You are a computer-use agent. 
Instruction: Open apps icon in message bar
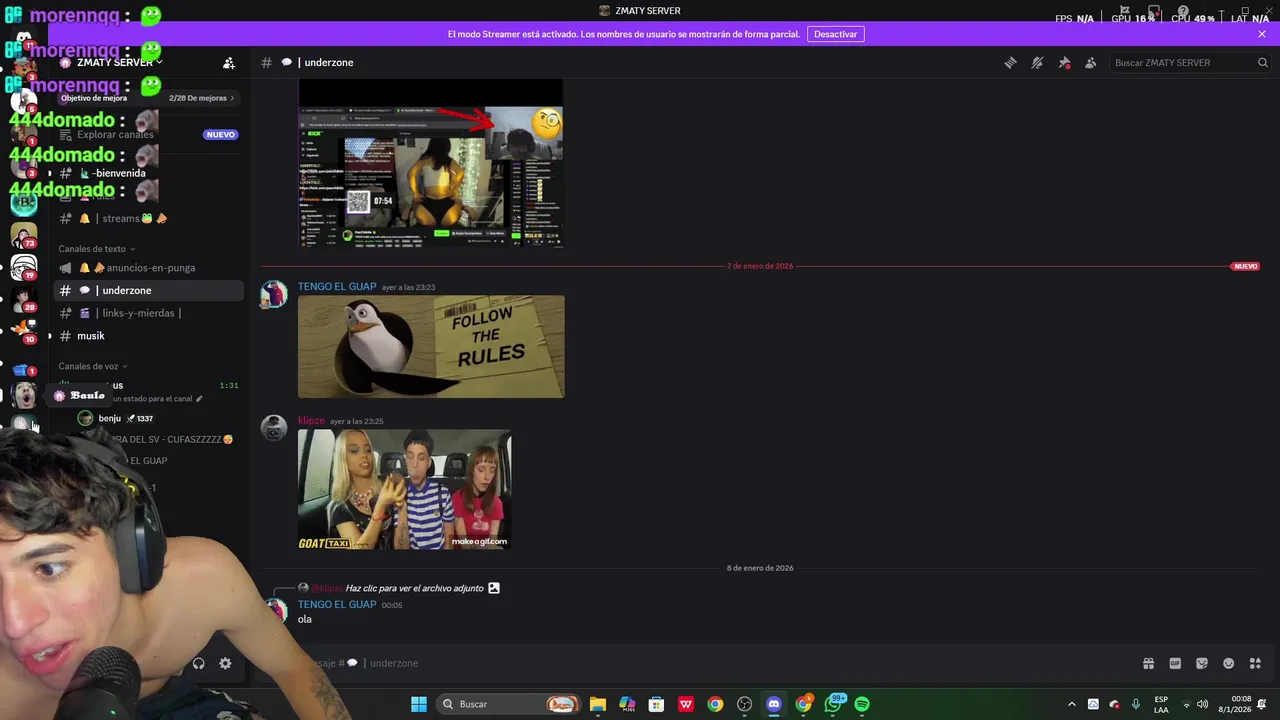[1256, 663]
